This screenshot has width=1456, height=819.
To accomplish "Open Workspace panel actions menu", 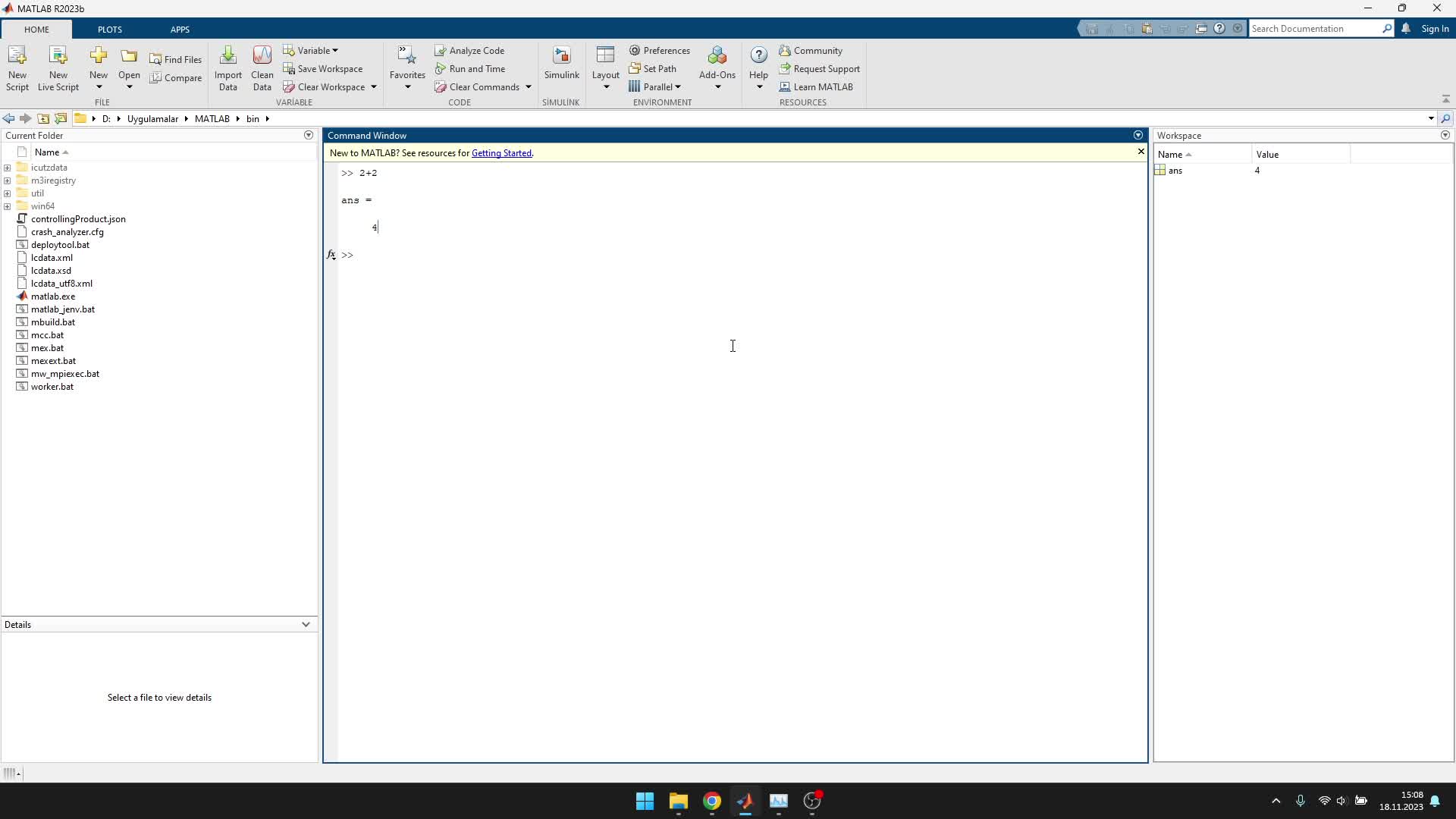I will 1445,135.
